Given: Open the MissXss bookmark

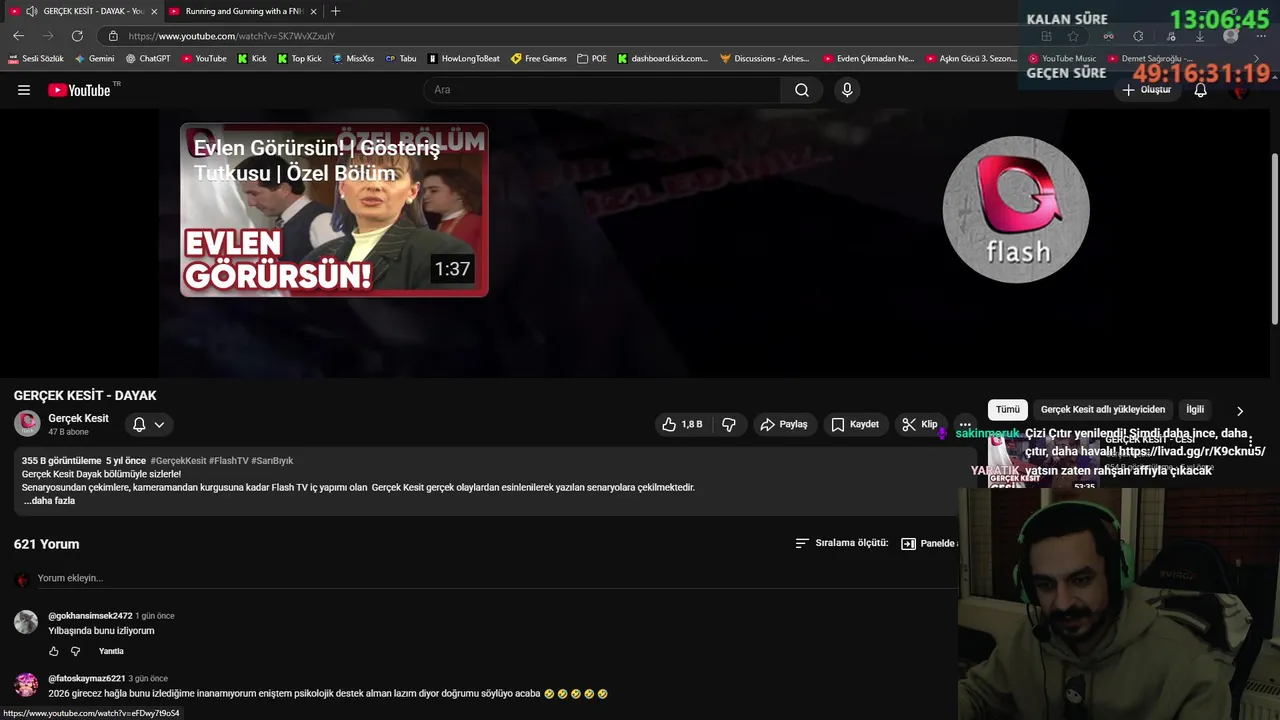Looking at the screenshot, I should coord(353,59).
